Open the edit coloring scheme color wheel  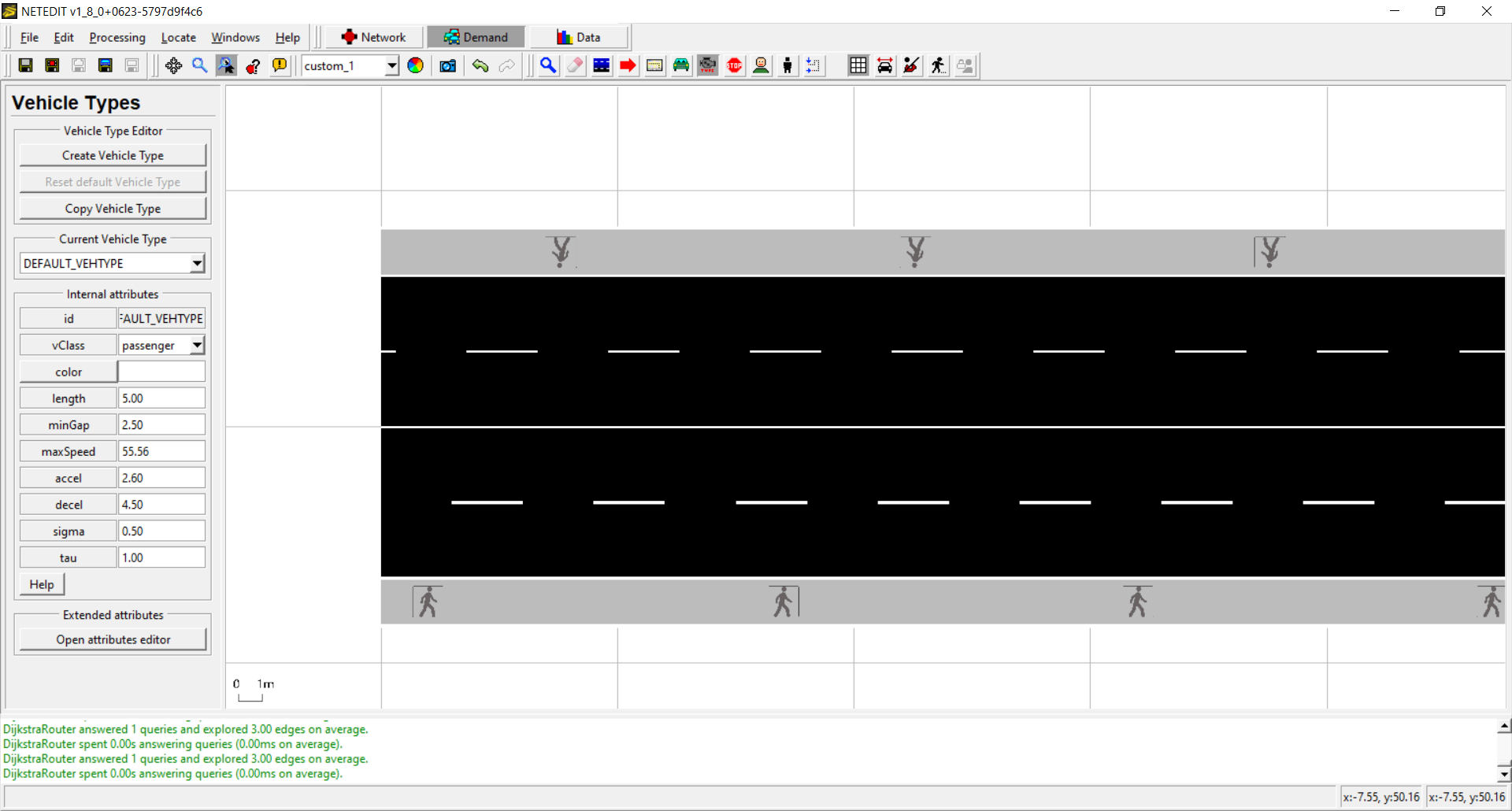416,66
